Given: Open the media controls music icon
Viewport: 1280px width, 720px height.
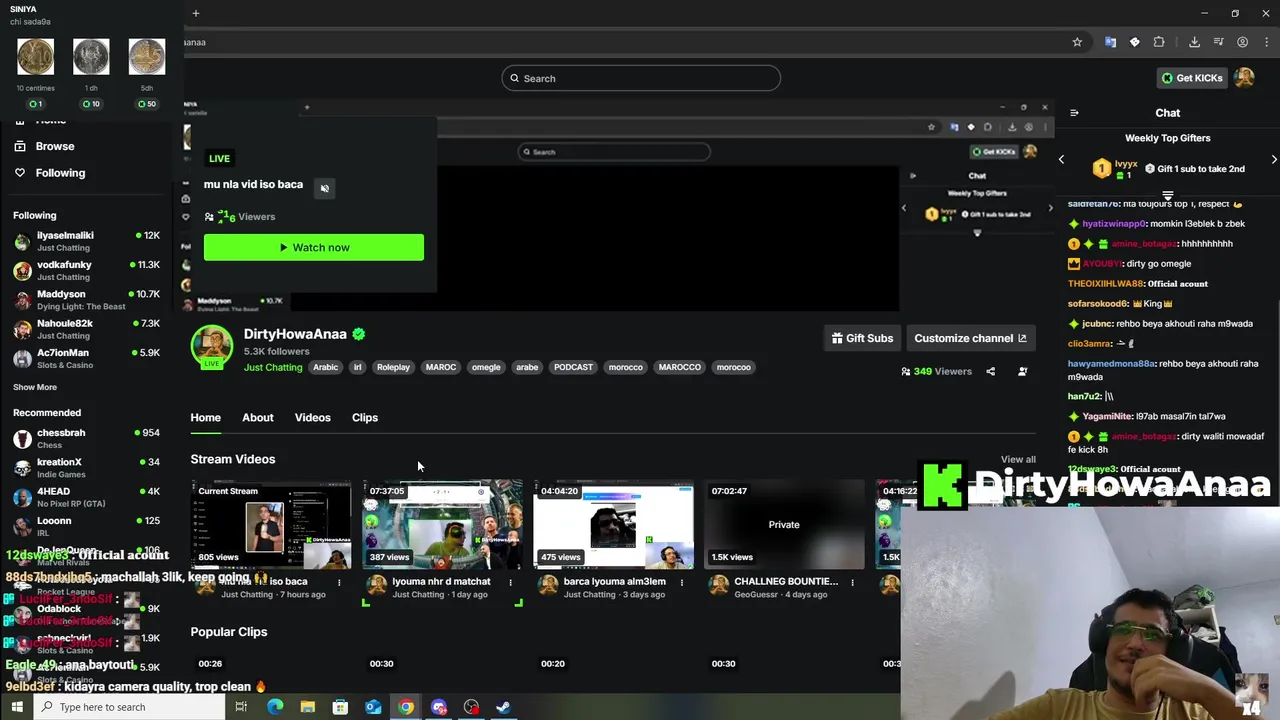Looking at the screenshot, I should coord(1218,42).
